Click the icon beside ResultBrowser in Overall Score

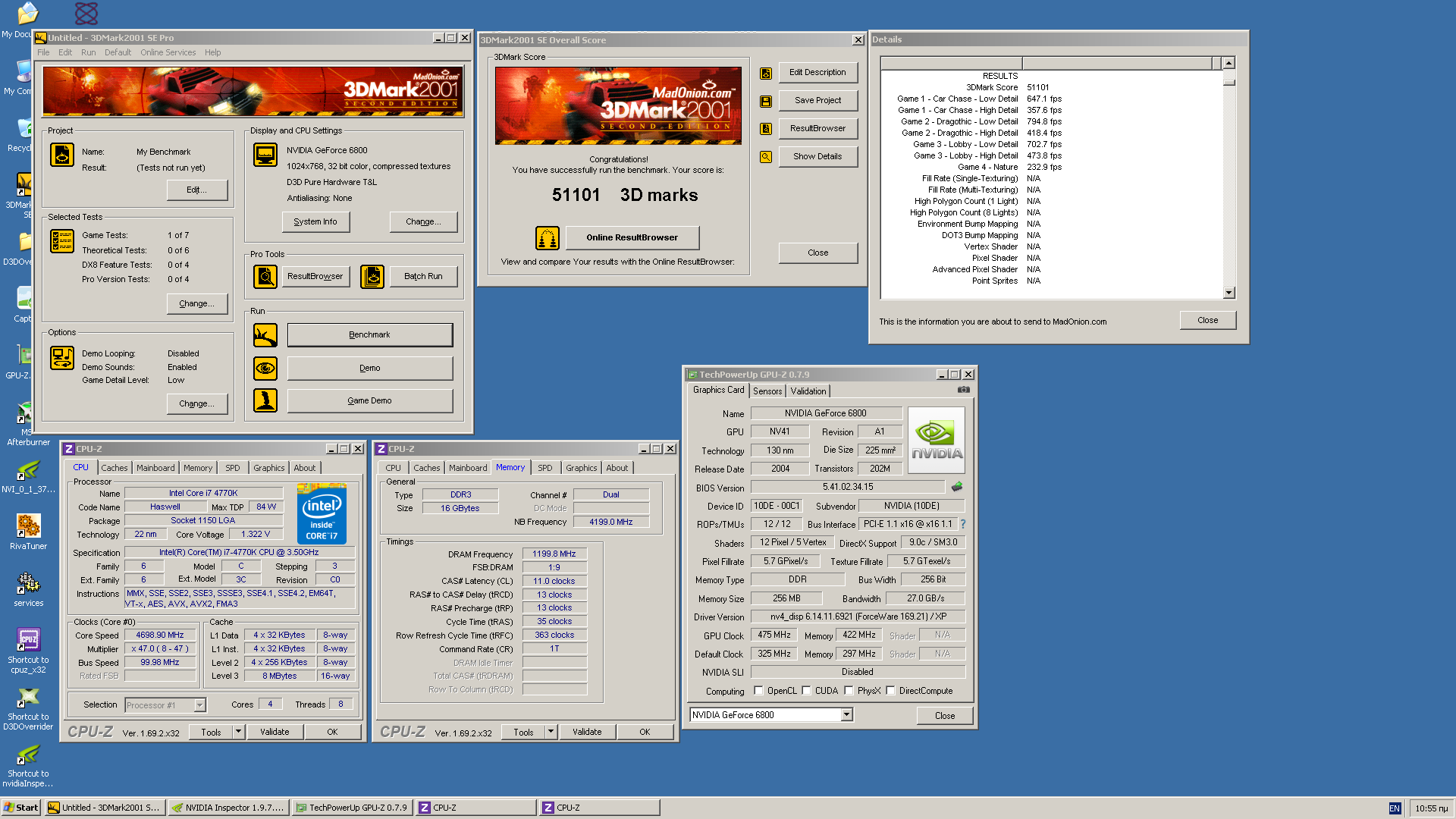(x=766, y=129)
